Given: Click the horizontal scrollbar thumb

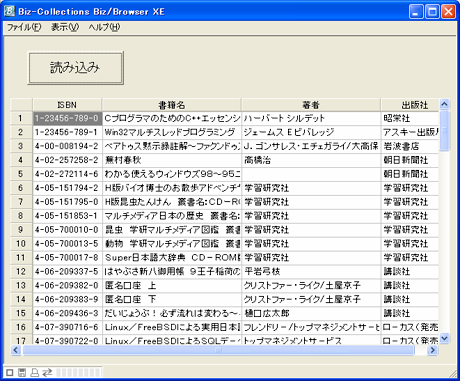Looking at the screenshot, I should coord(218,350).
